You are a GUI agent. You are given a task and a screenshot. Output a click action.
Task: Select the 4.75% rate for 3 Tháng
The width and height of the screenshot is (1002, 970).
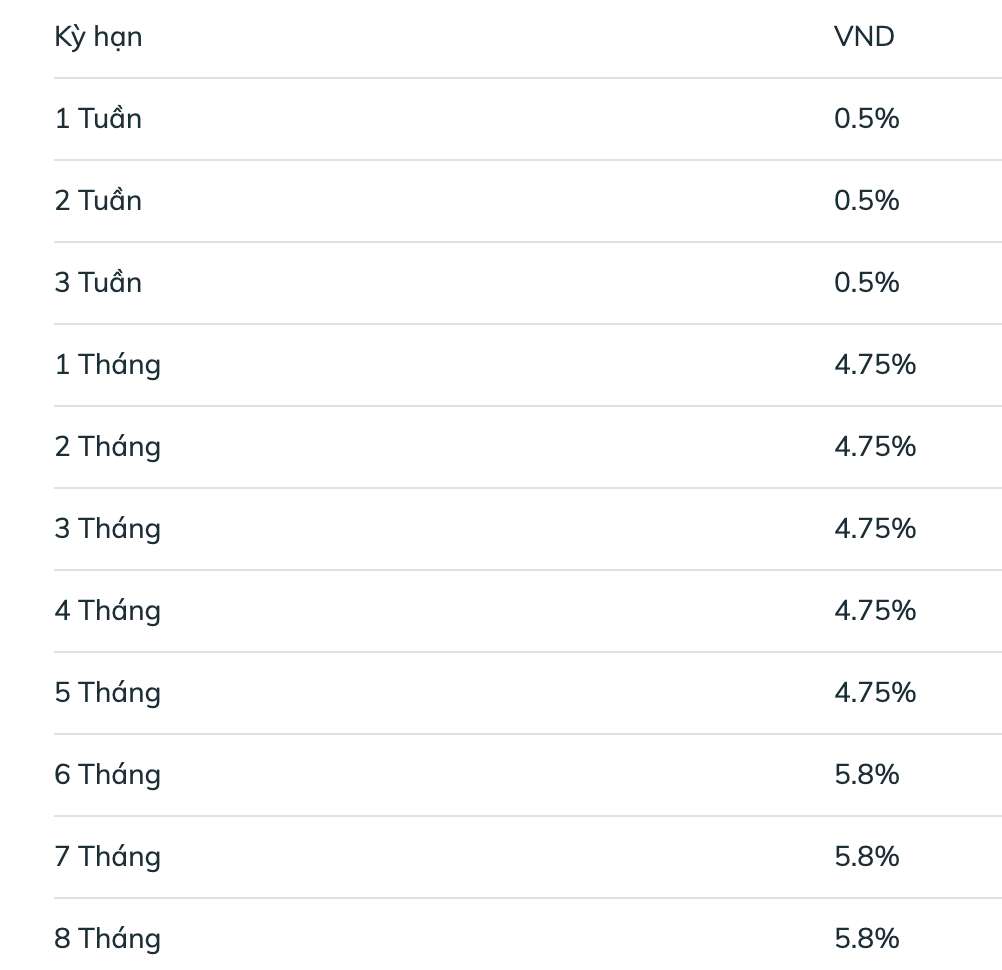point(874,529)
